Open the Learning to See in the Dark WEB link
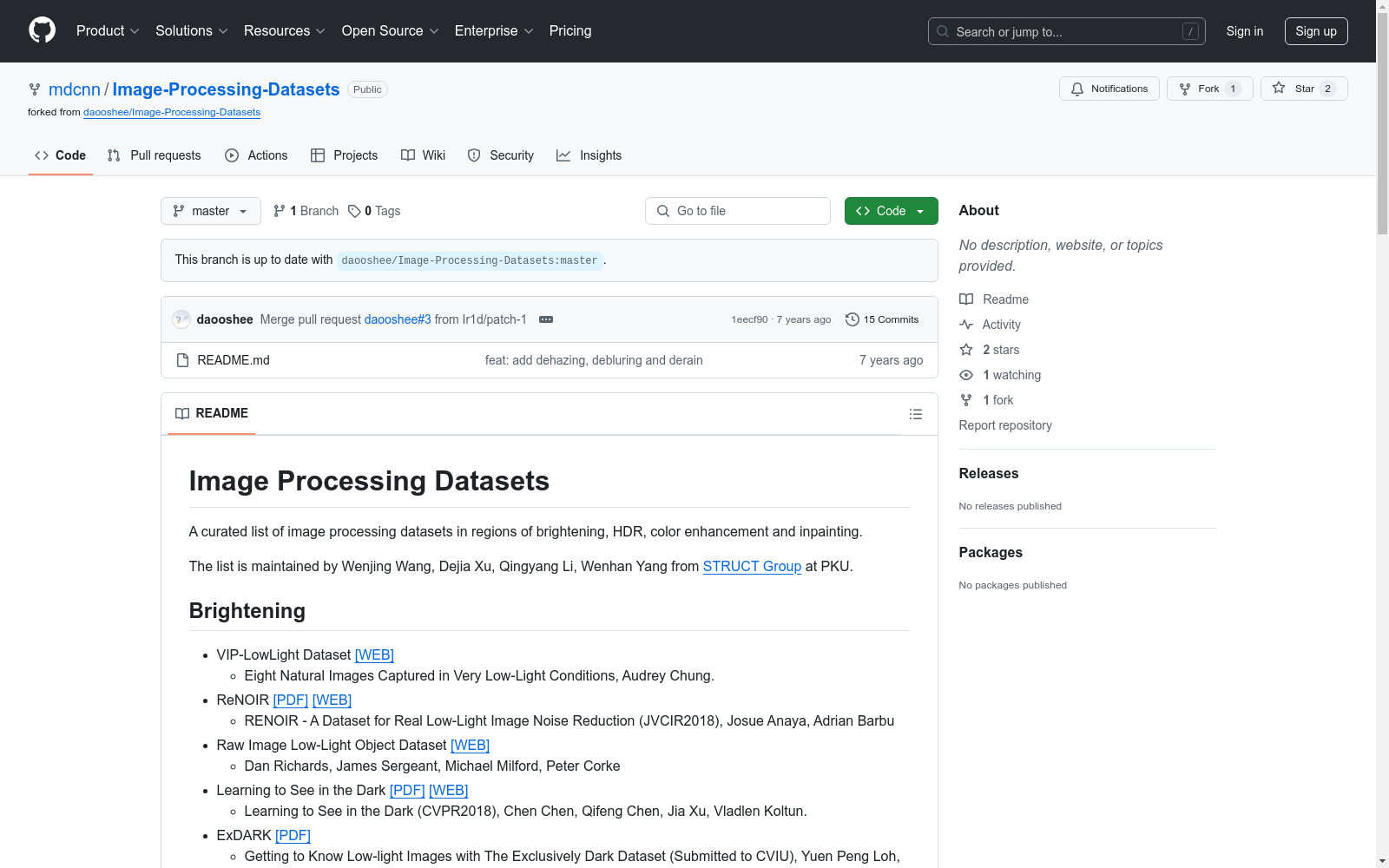Image resolution: width=1389 pixels, height=868 pixels. 449,790
